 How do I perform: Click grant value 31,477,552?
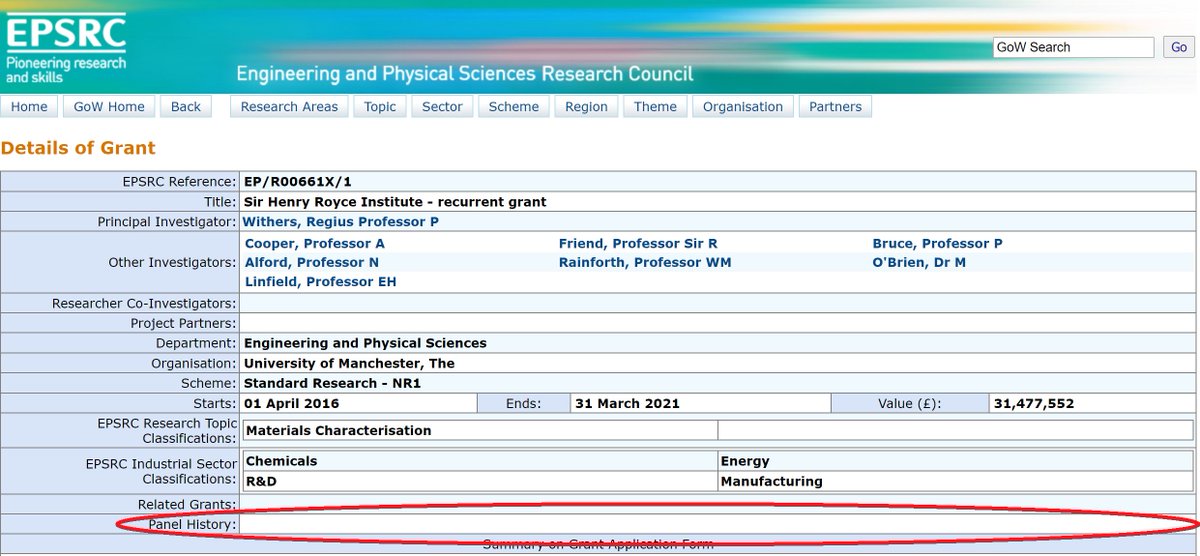pyautogui.click(x=1034, y=404)
